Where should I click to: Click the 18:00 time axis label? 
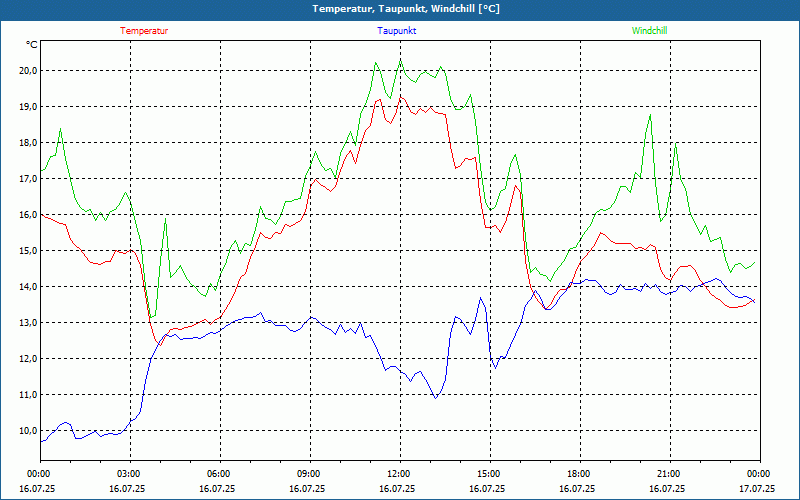click(580, 474)
